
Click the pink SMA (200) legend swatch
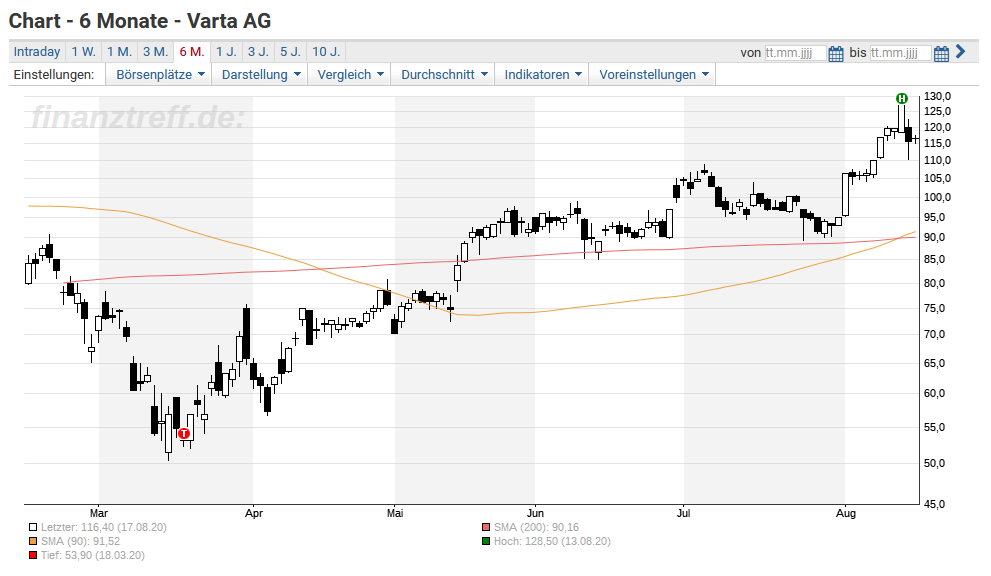pyautogui.click(x=486, y=527)
